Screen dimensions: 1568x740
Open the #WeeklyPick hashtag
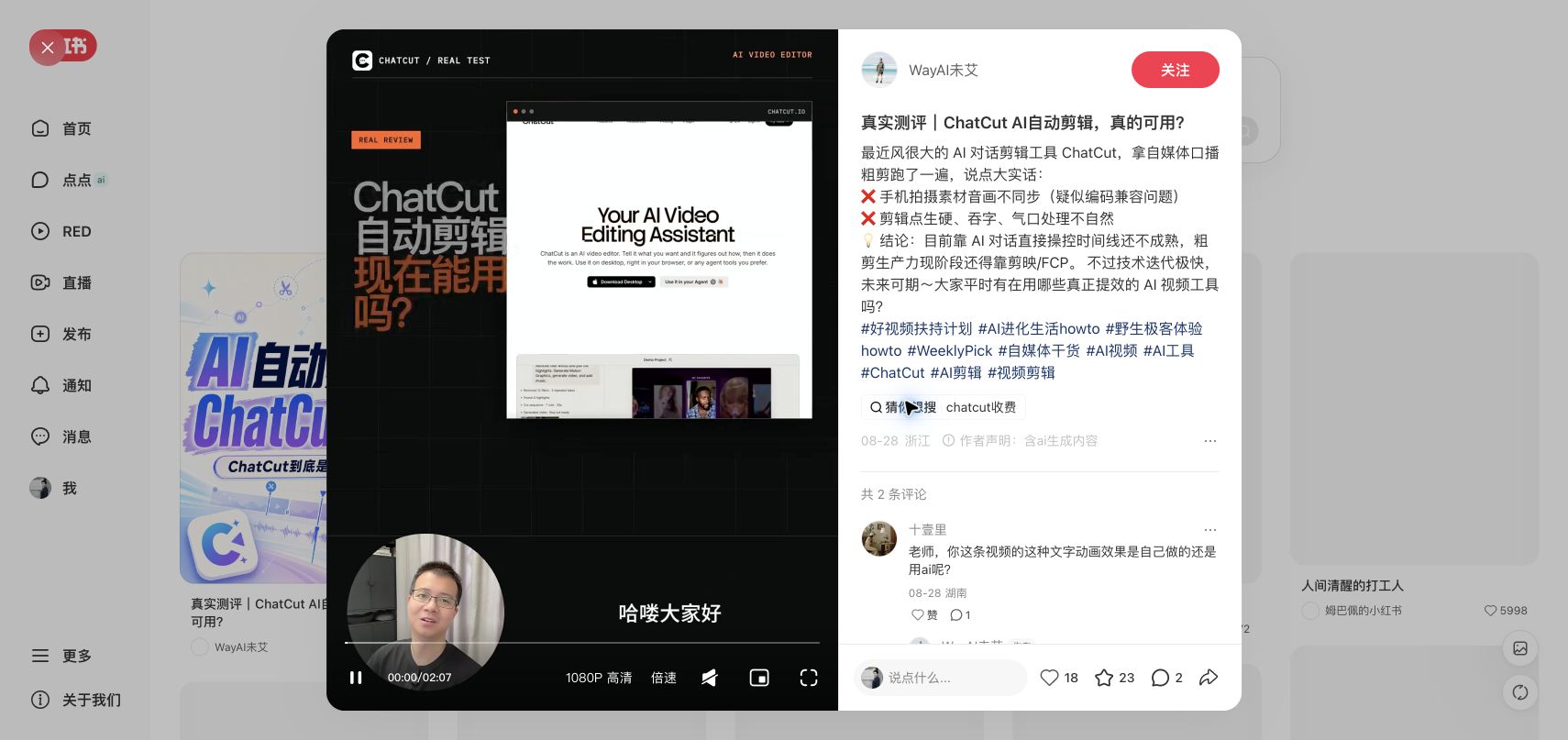pyautogui.click(x=950, y=350)
